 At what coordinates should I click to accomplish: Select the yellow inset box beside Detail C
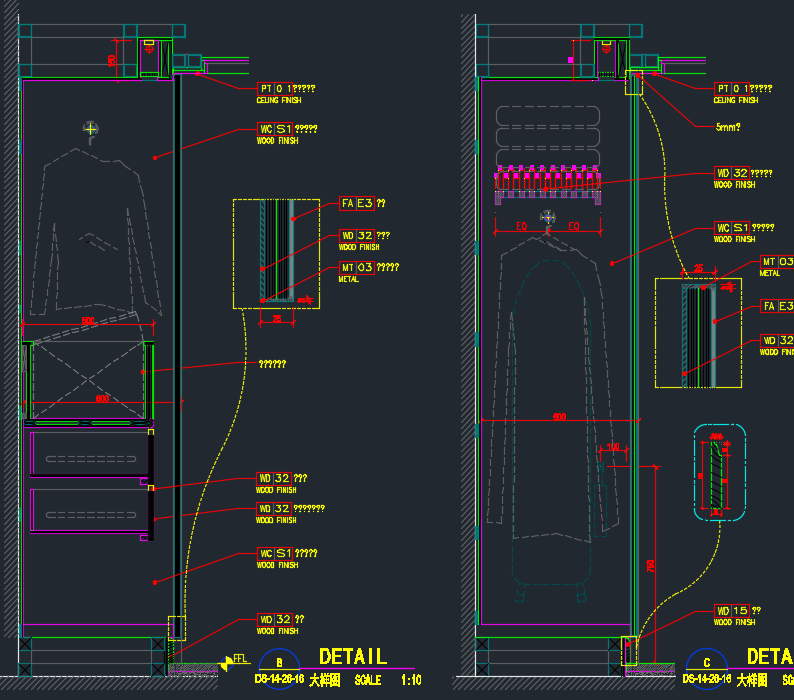click(x=698, y=333)
